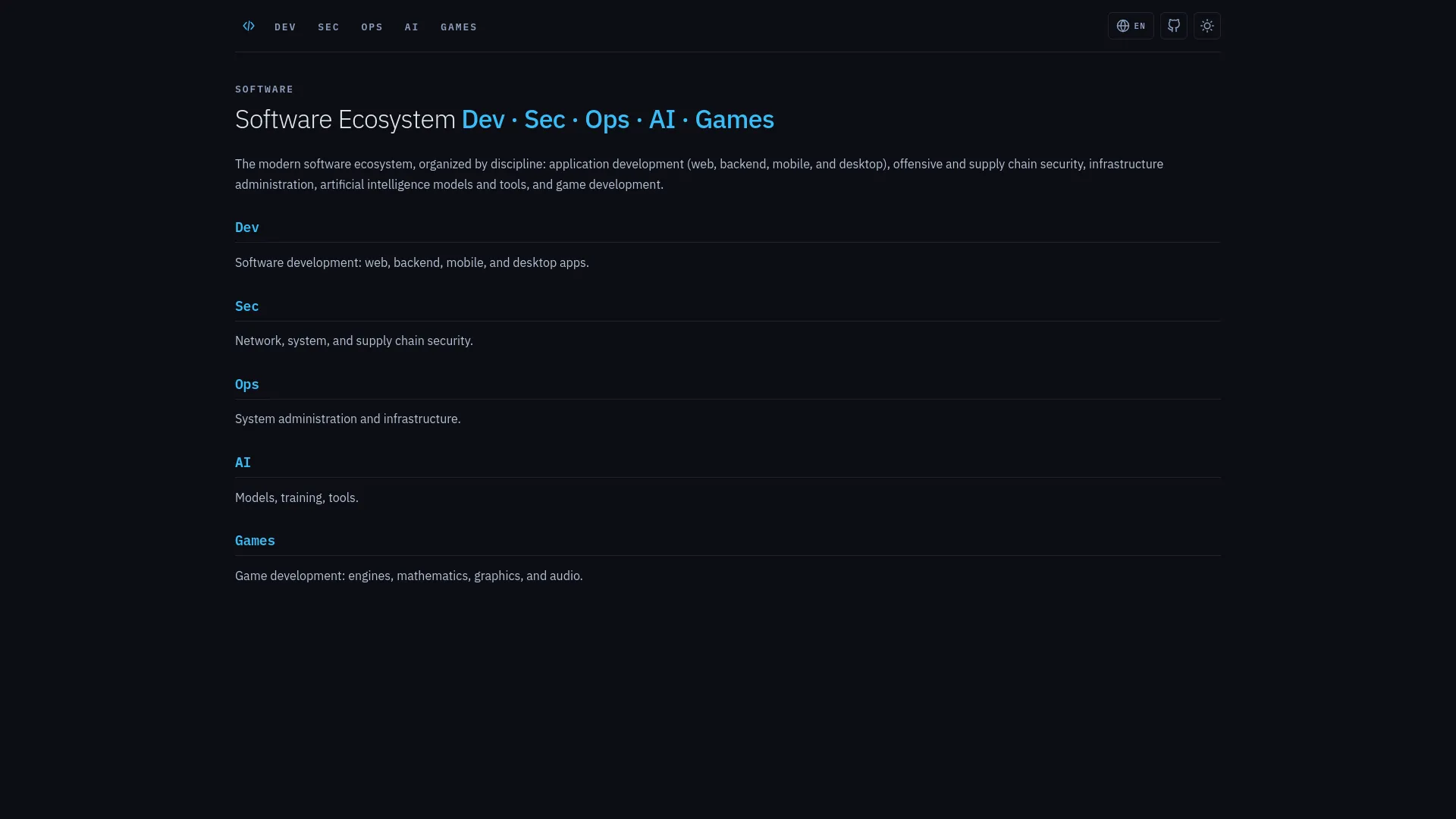Click the Software Ecosystem page title
The width and height of the screenshot is (1456, 819).
tap(504, 119)
